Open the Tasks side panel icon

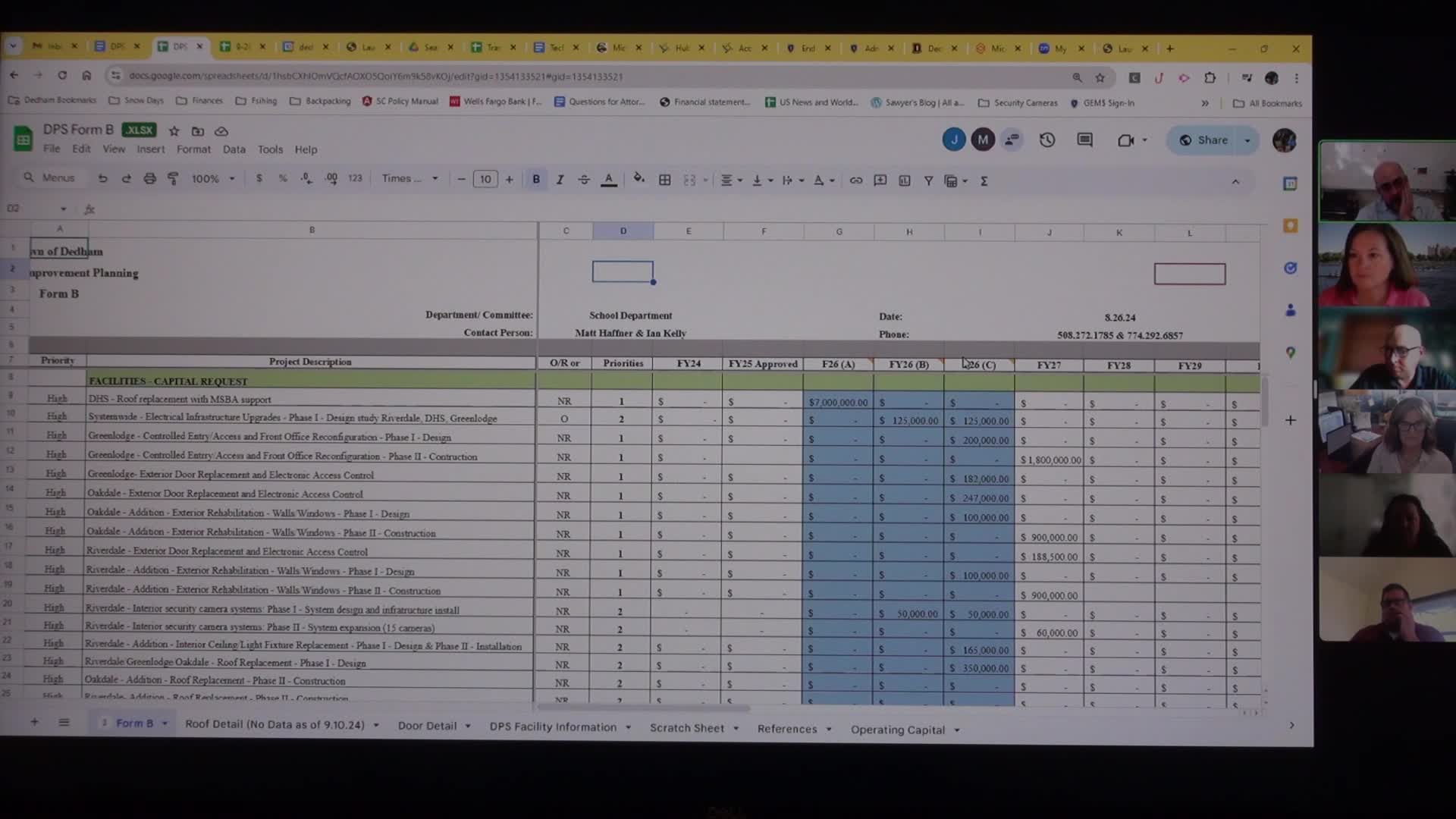[1290, 268]
